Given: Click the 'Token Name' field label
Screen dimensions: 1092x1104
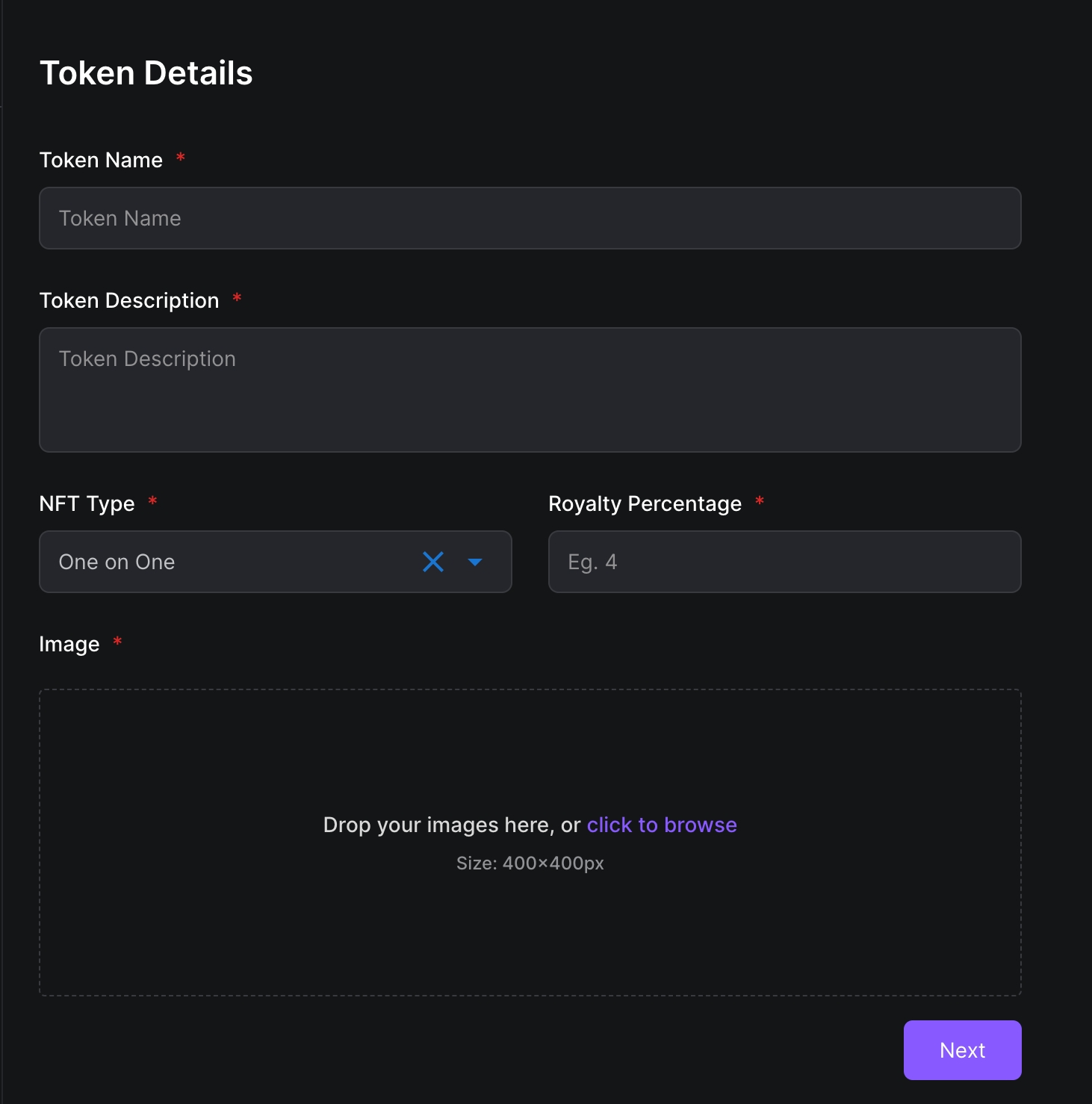Looking at the screenshot, I should 101,160.
